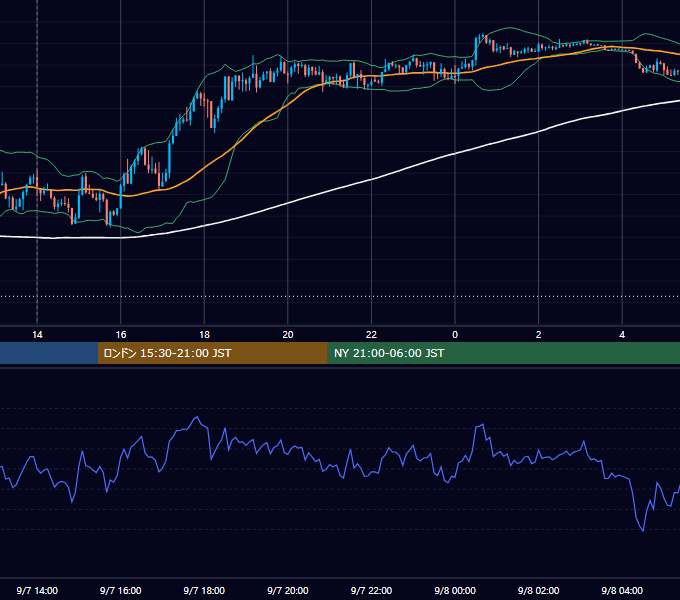This screenshot has width=680, height=600.
Task: Click the hour label 0 on time axis
Action: [x=455, y=335]
